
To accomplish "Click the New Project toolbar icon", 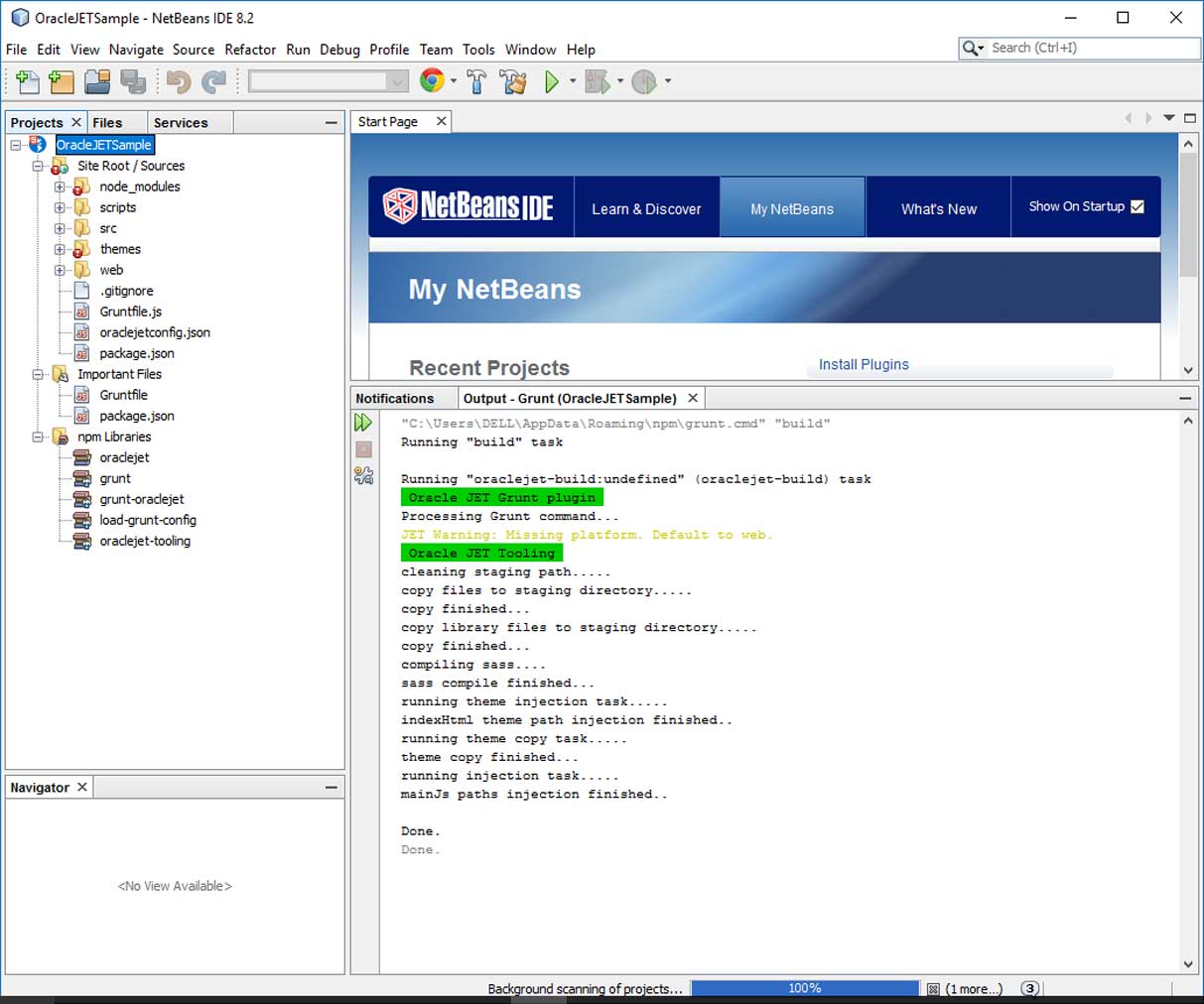I will click(x=62, y=81).
